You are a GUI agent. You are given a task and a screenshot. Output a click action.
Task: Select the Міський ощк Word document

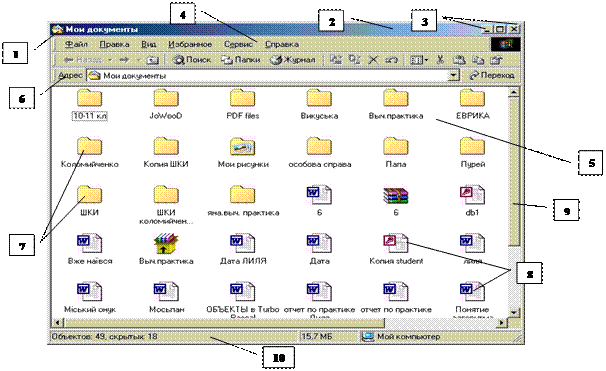pos(89,298)
